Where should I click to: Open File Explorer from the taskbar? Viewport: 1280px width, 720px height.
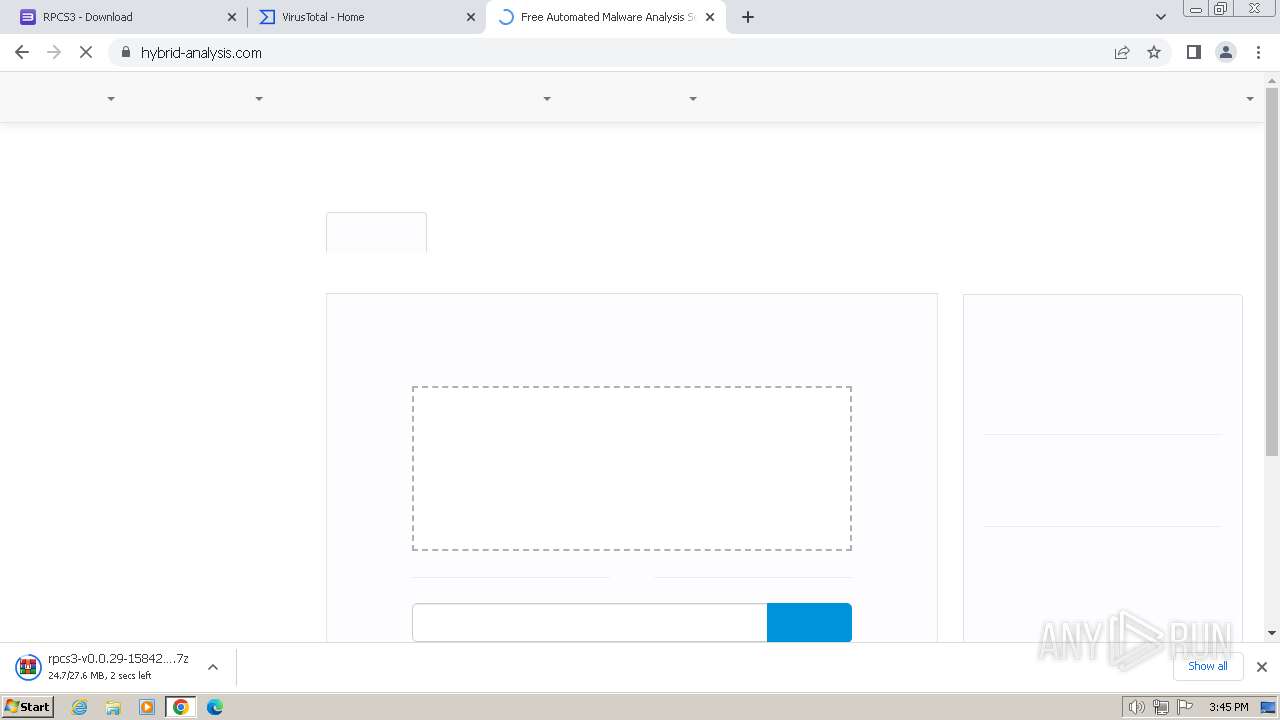point(113,707)
